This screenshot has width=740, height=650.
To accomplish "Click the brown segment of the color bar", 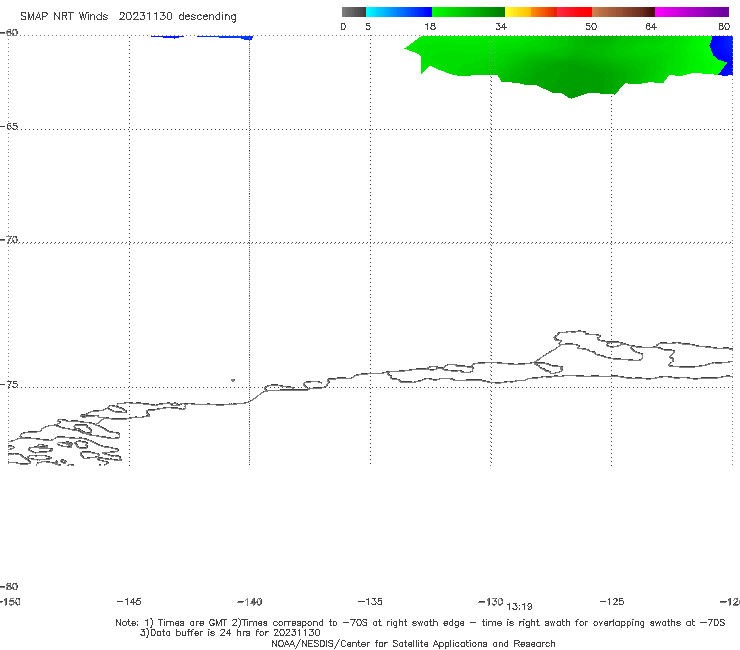I will [x=623, y=12].
